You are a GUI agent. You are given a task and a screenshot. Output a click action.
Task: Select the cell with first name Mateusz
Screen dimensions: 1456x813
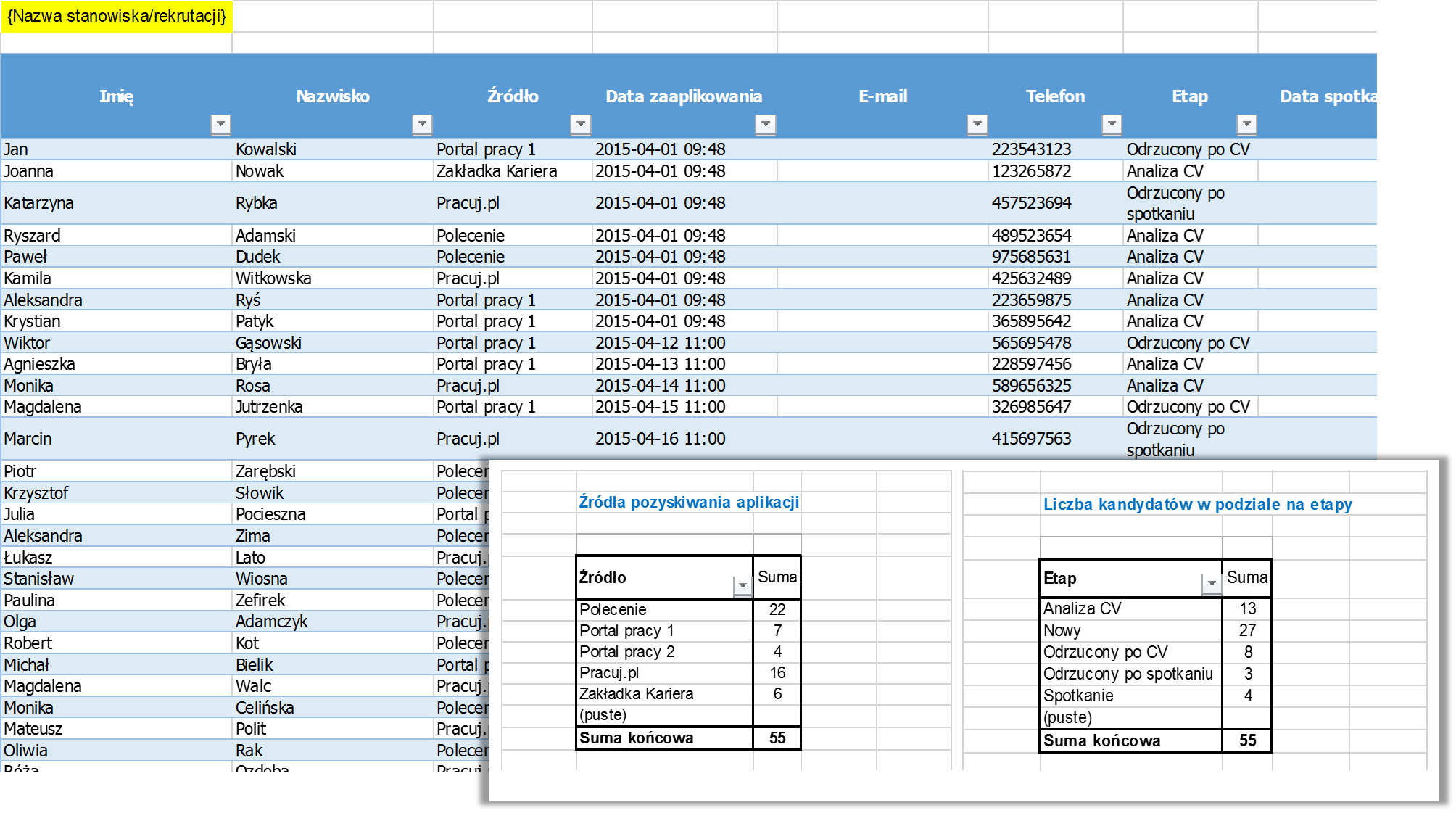(117, 729)
